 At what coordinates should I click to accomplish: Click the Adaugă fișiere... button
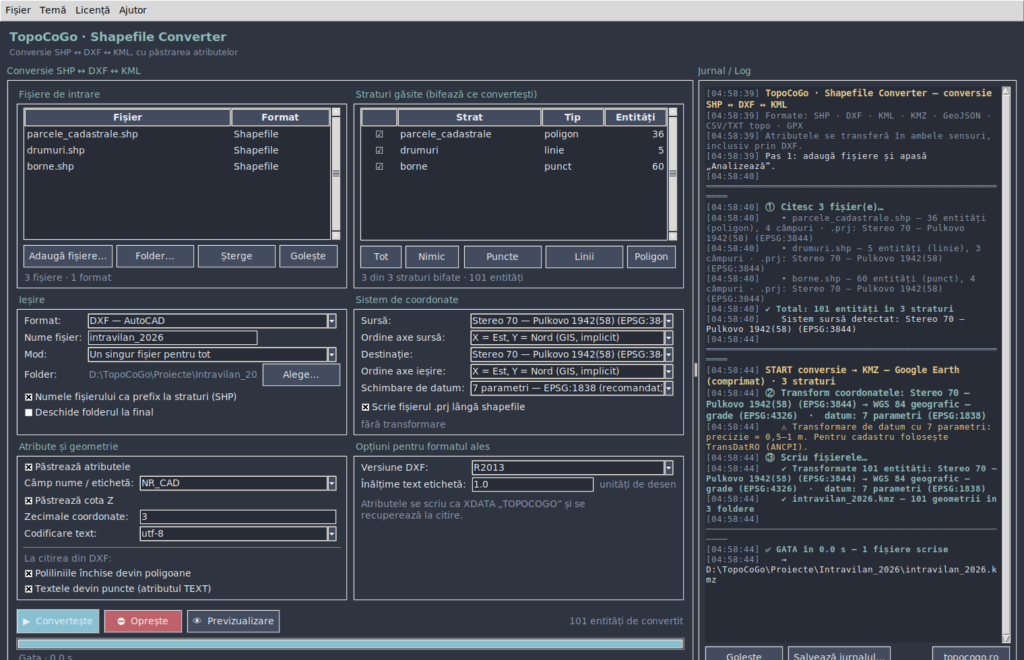(x=67, y=256)
